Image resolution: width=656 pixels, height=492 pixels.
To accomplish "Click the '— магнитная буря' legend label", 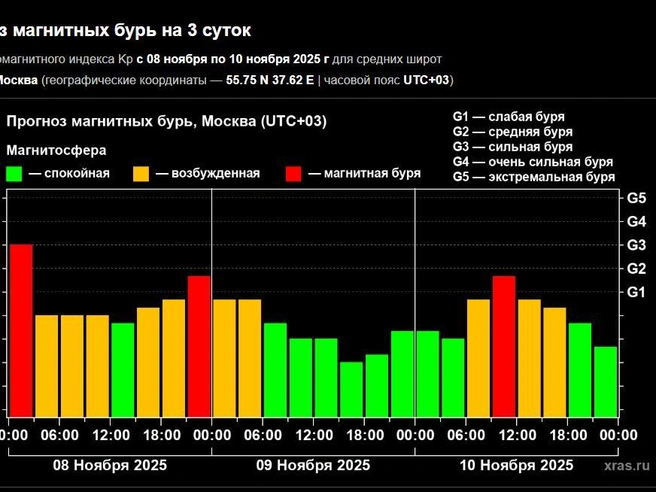I will click(x=364, y=173).
